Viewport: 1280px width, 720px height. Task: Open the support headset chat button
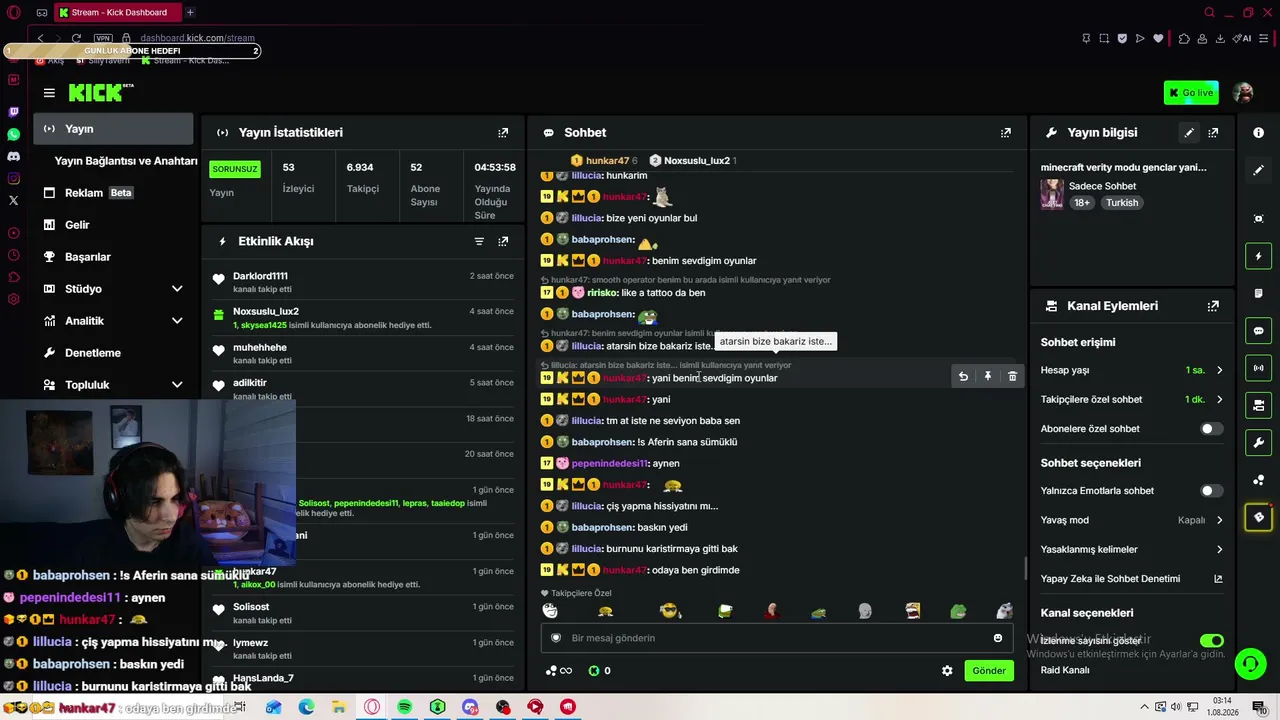pyautogui.click(x=1250, y=664)
